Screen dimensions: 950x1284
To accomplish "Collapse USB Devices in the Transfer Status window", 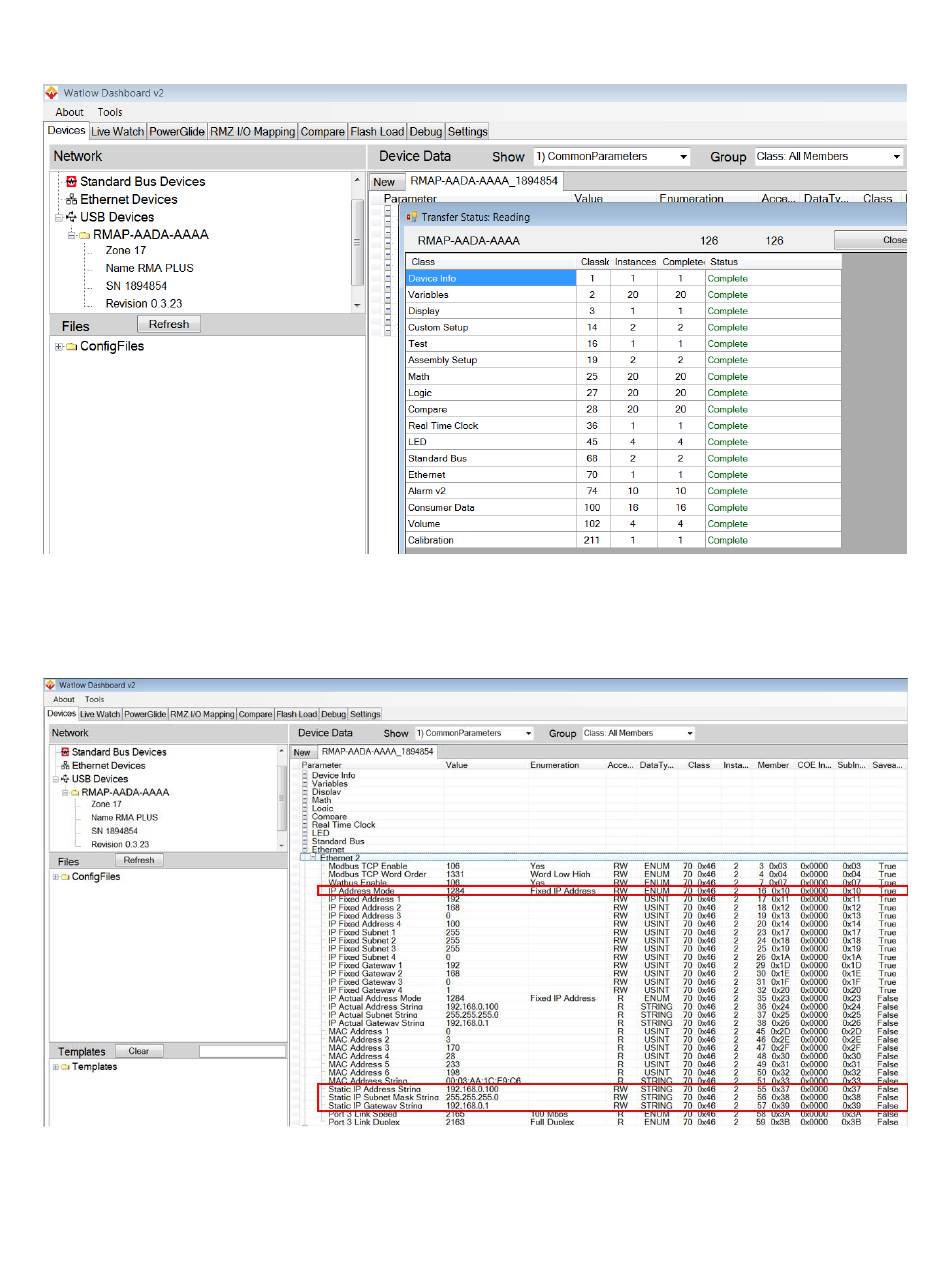I will coord(59,217).
